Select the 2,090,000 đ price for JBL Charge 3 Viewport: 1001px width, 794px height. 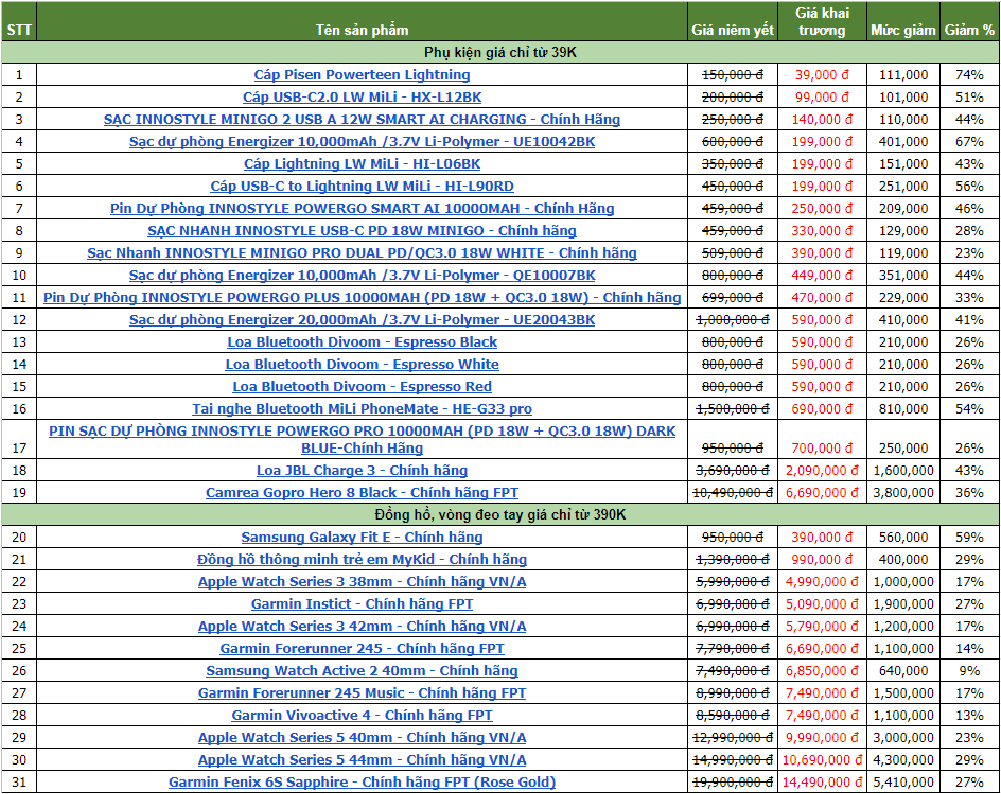click(x=822, y=470)
